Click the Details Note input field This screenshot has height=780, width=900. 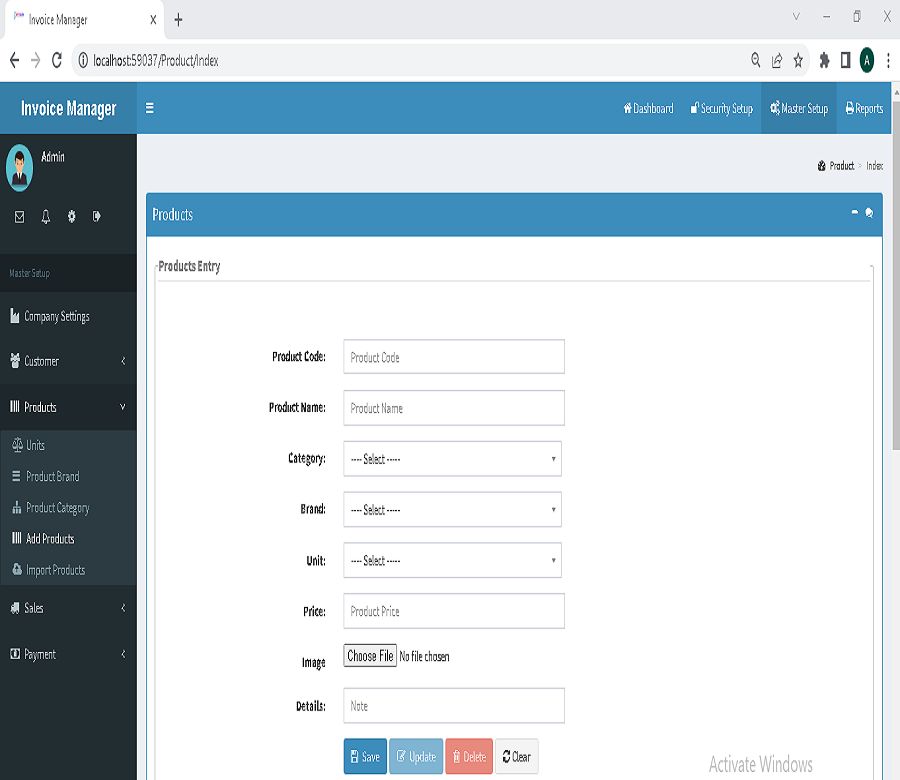(x=454, y=705)
